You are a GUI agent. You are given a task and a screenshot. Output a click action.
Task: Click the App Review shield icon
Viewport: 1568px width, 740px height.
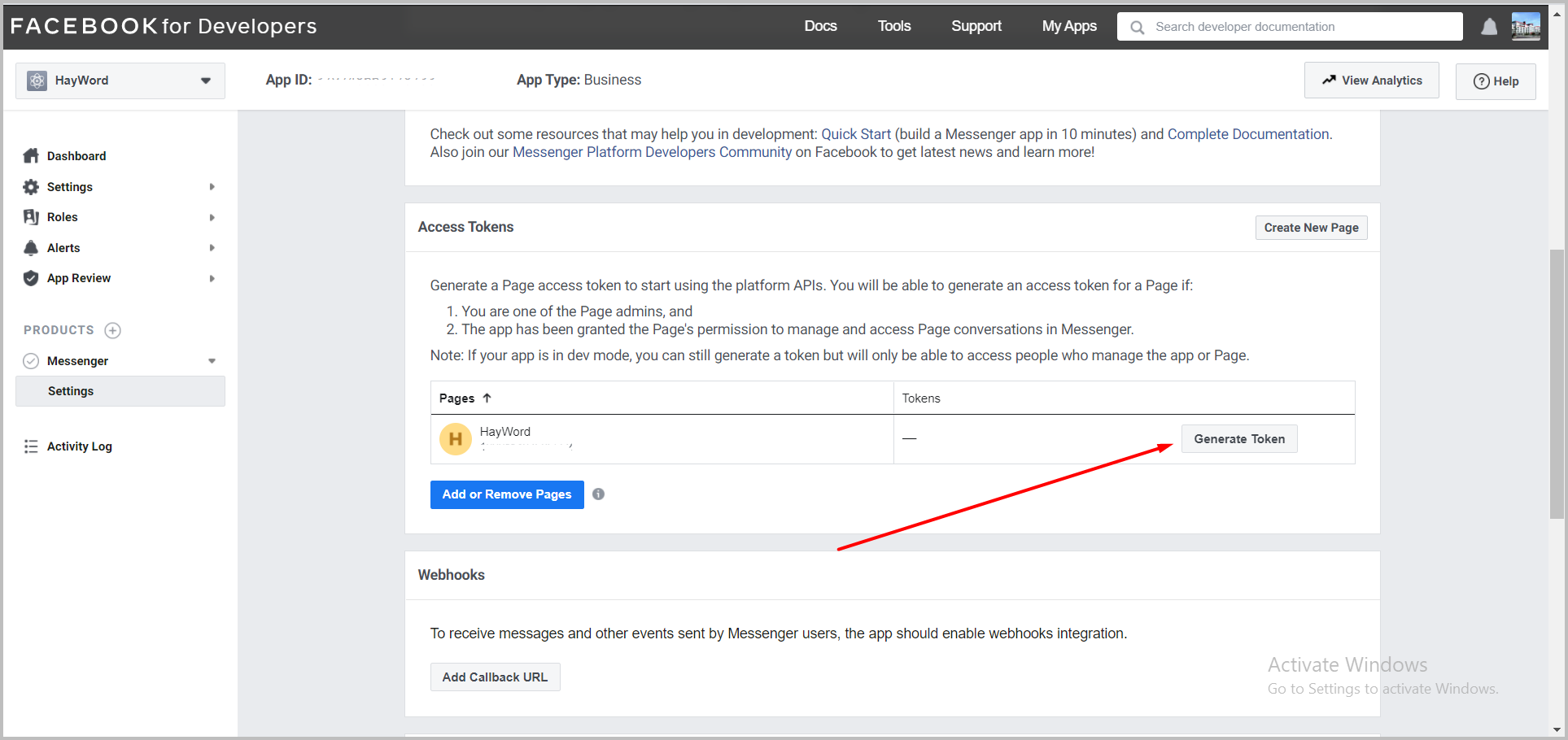[31, 278]
